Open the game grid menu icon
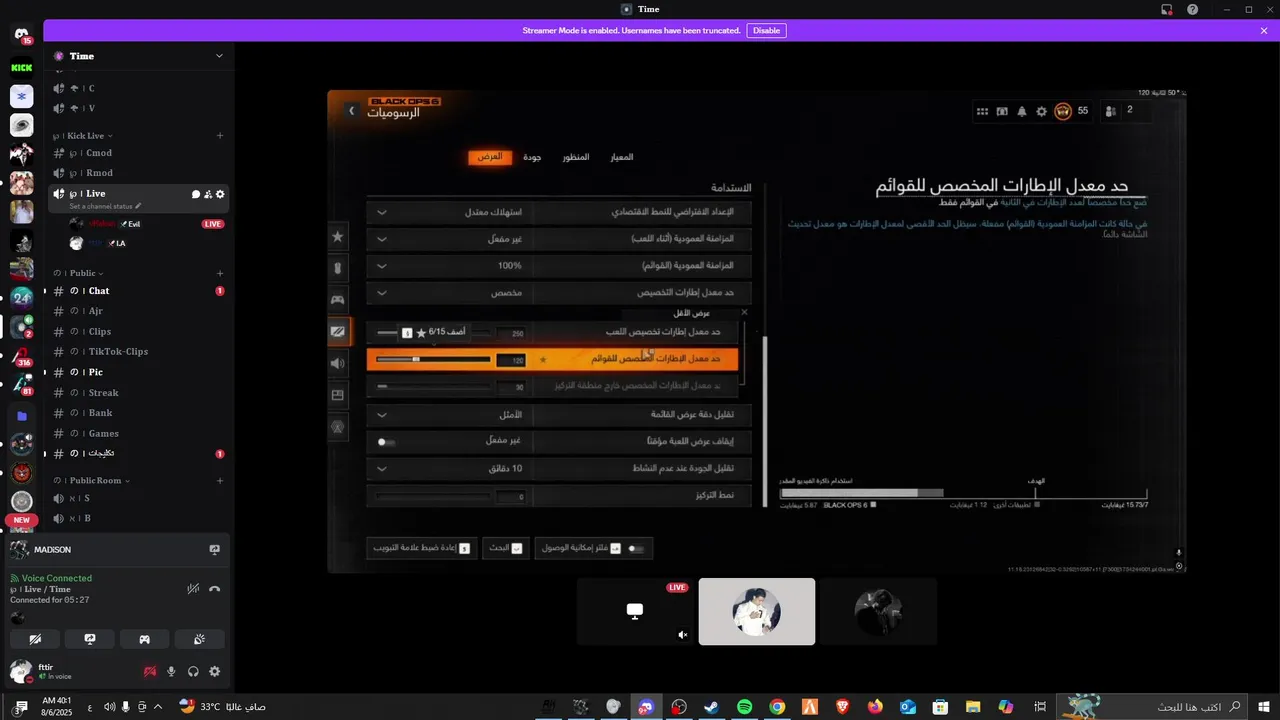The height and width of the screenshot is (720, 1280). [982, 111]
